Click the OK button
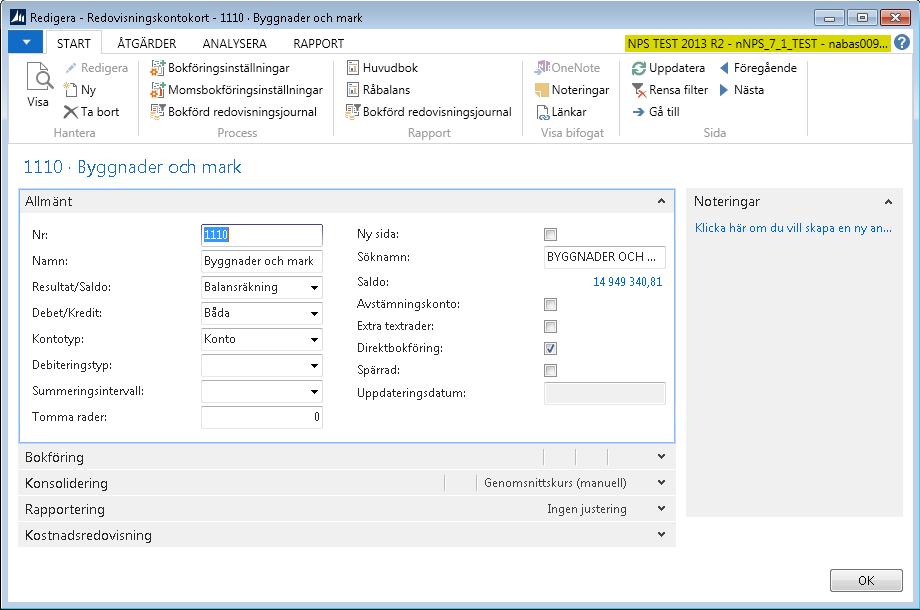Screen dimensions: 920x610 click(x=866, y=581)
